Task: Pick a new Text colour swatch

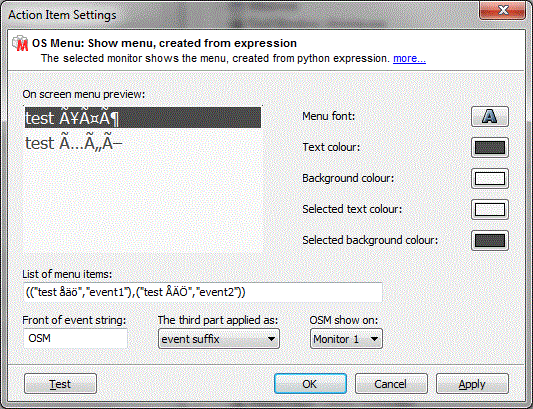Action: 489,148
